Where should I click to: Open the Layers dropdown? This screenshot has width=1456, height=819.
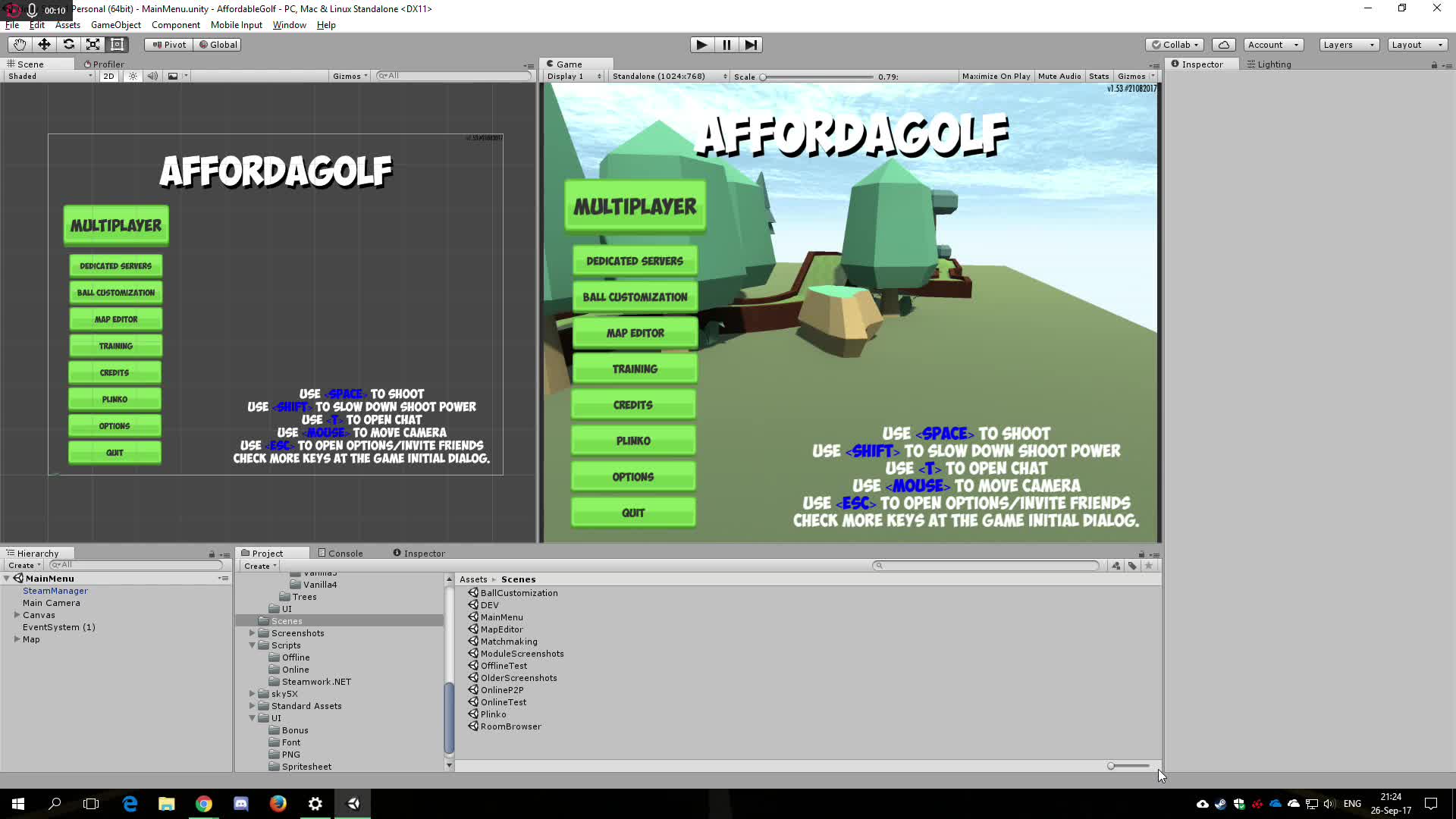tap(1348, 45)
